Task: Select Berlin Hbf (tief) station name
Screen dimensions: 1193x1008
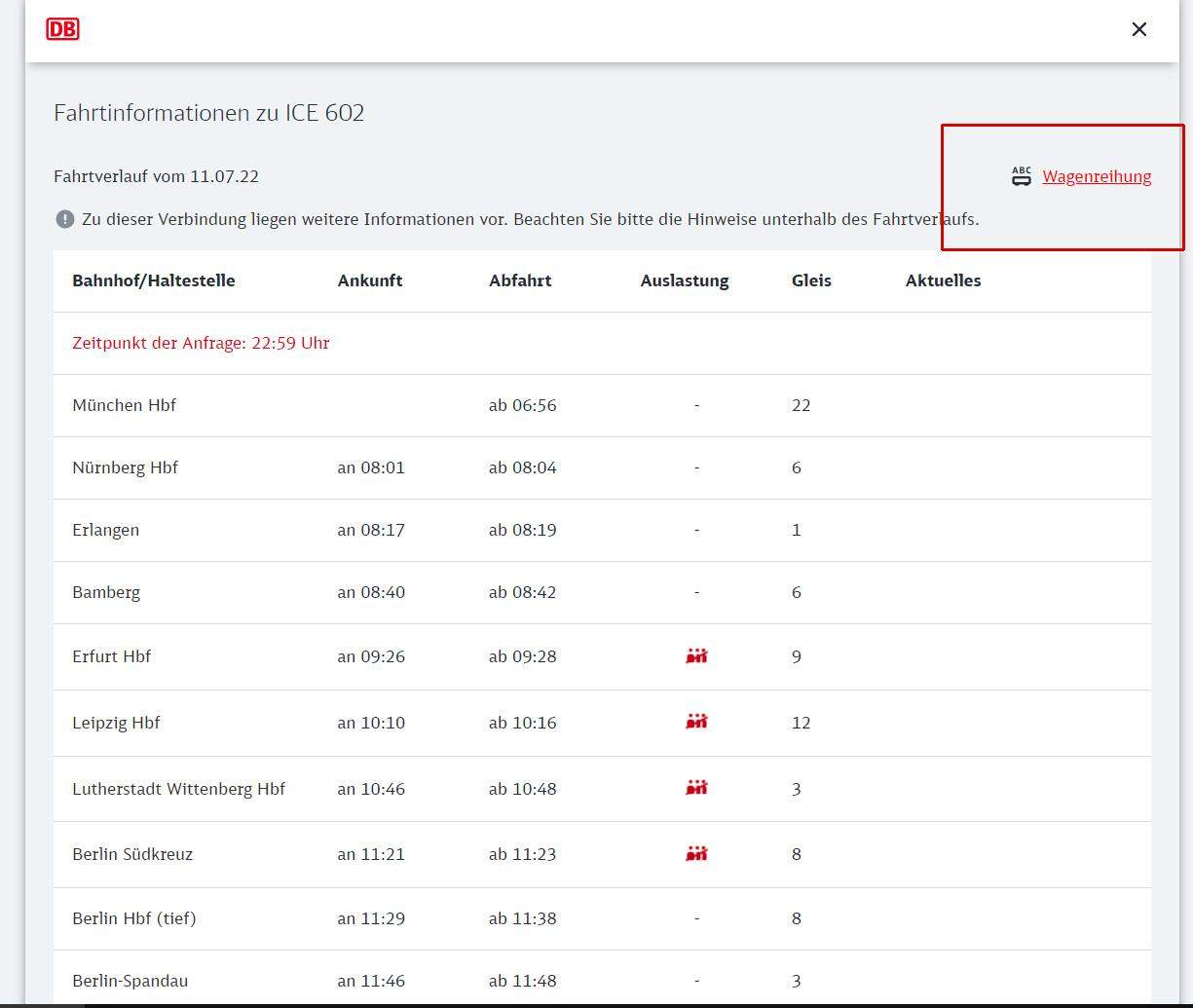Action: [x=133, y=918]
